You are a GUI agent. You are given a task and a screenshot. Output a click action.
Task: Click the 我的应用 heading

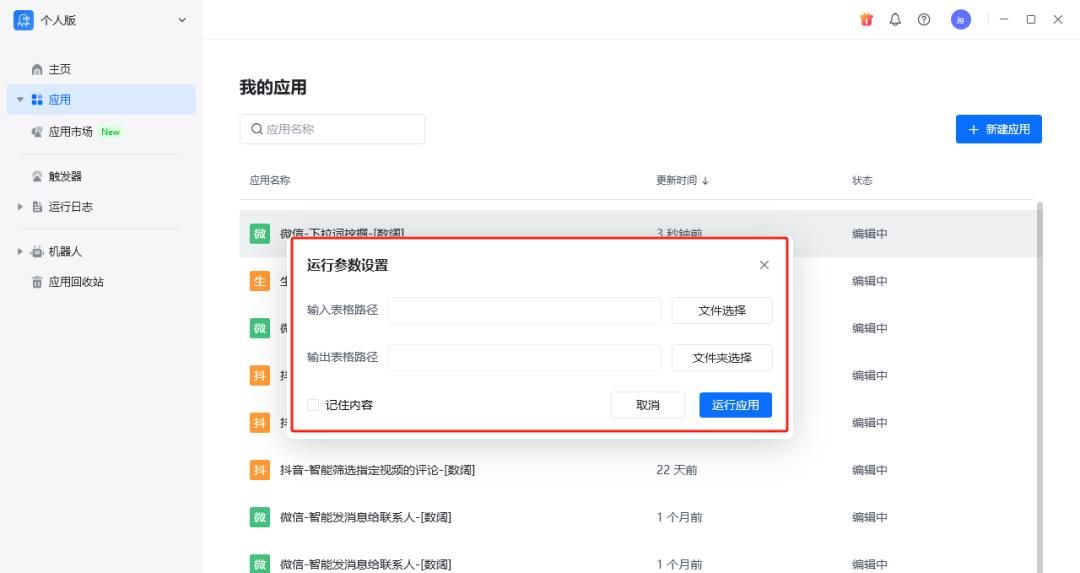tap(273, 87)
